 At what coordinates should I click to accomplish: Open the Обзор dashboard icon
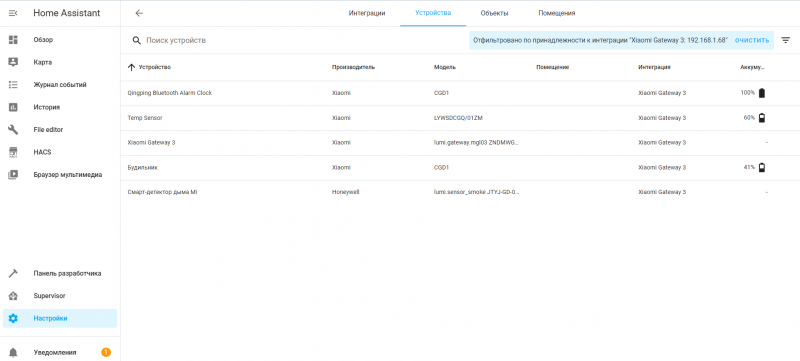pyautogui.click(x=13, y=40)
